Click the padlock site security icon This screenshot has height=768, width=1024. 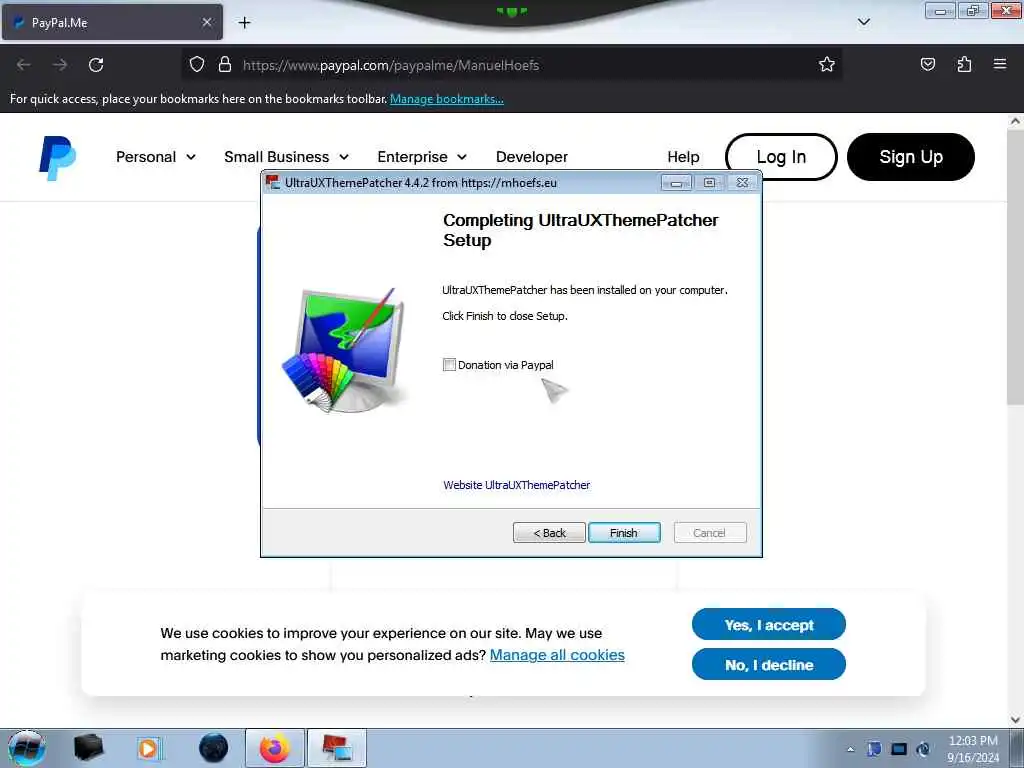[225, 65]
